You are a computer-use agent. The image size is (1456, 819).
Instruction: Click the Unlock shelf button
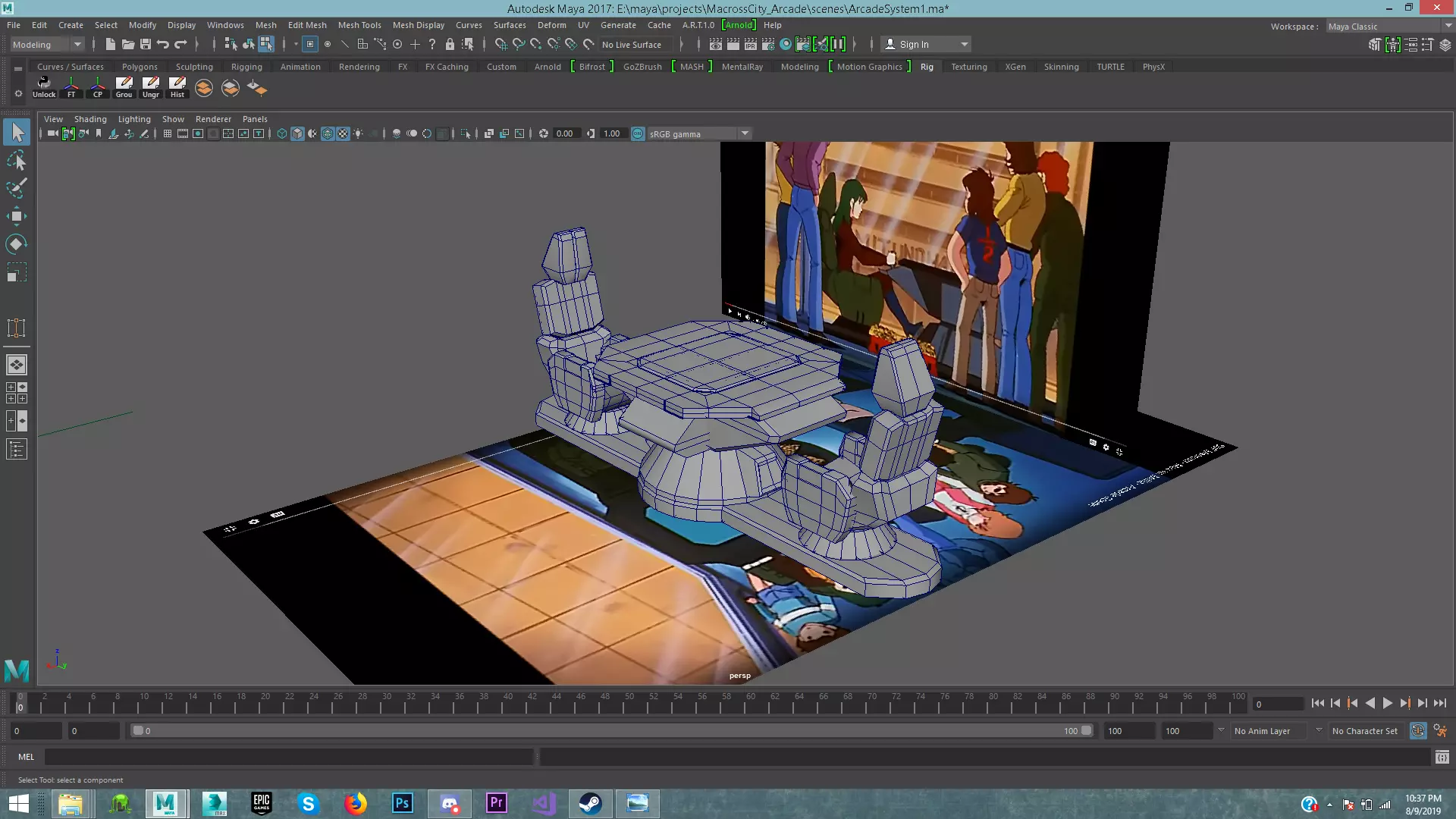44,87
